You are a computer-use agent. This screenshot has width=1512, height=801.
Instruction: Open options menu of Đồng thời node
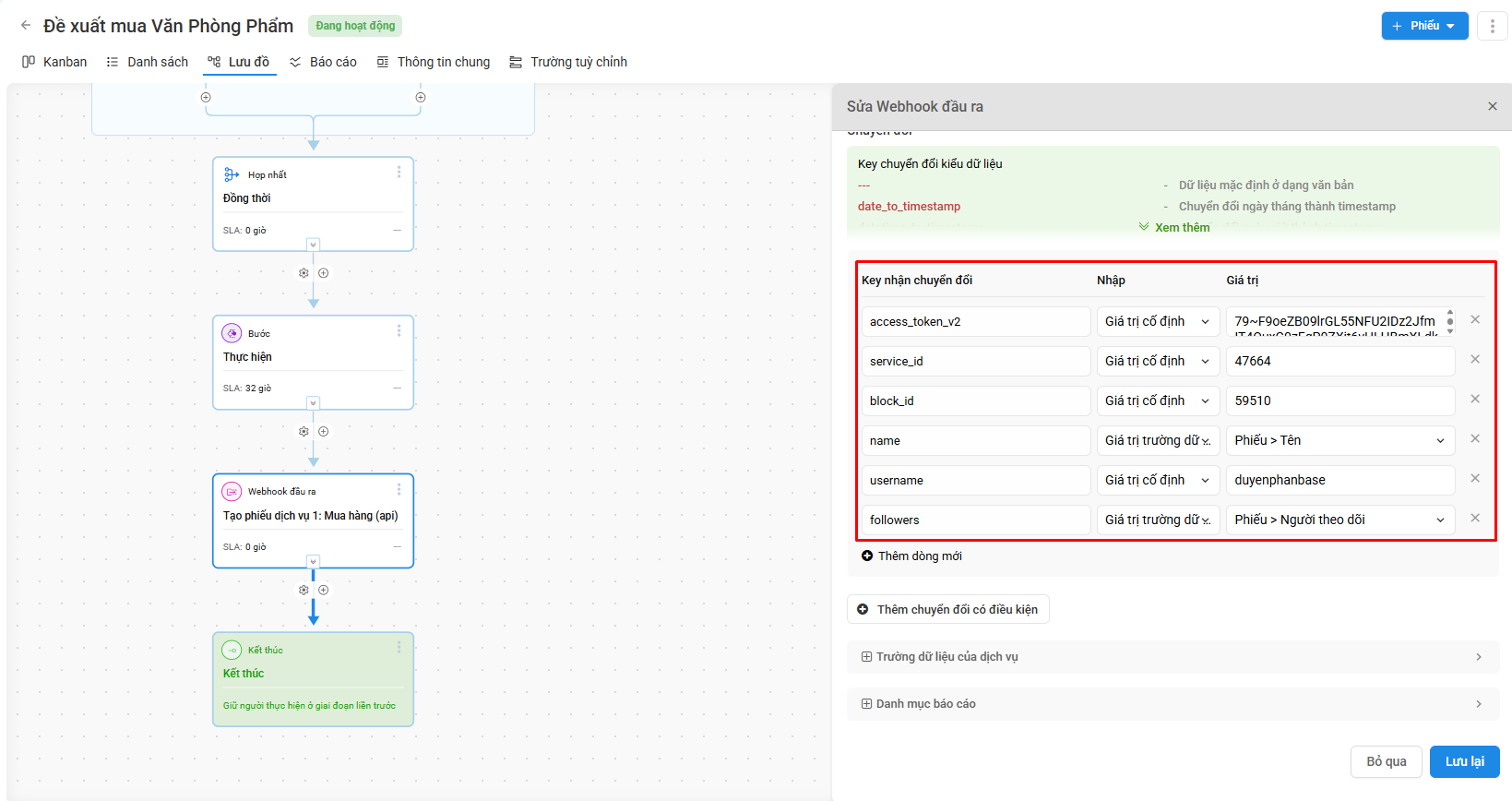pyautogui.click(x=399, y=173)
